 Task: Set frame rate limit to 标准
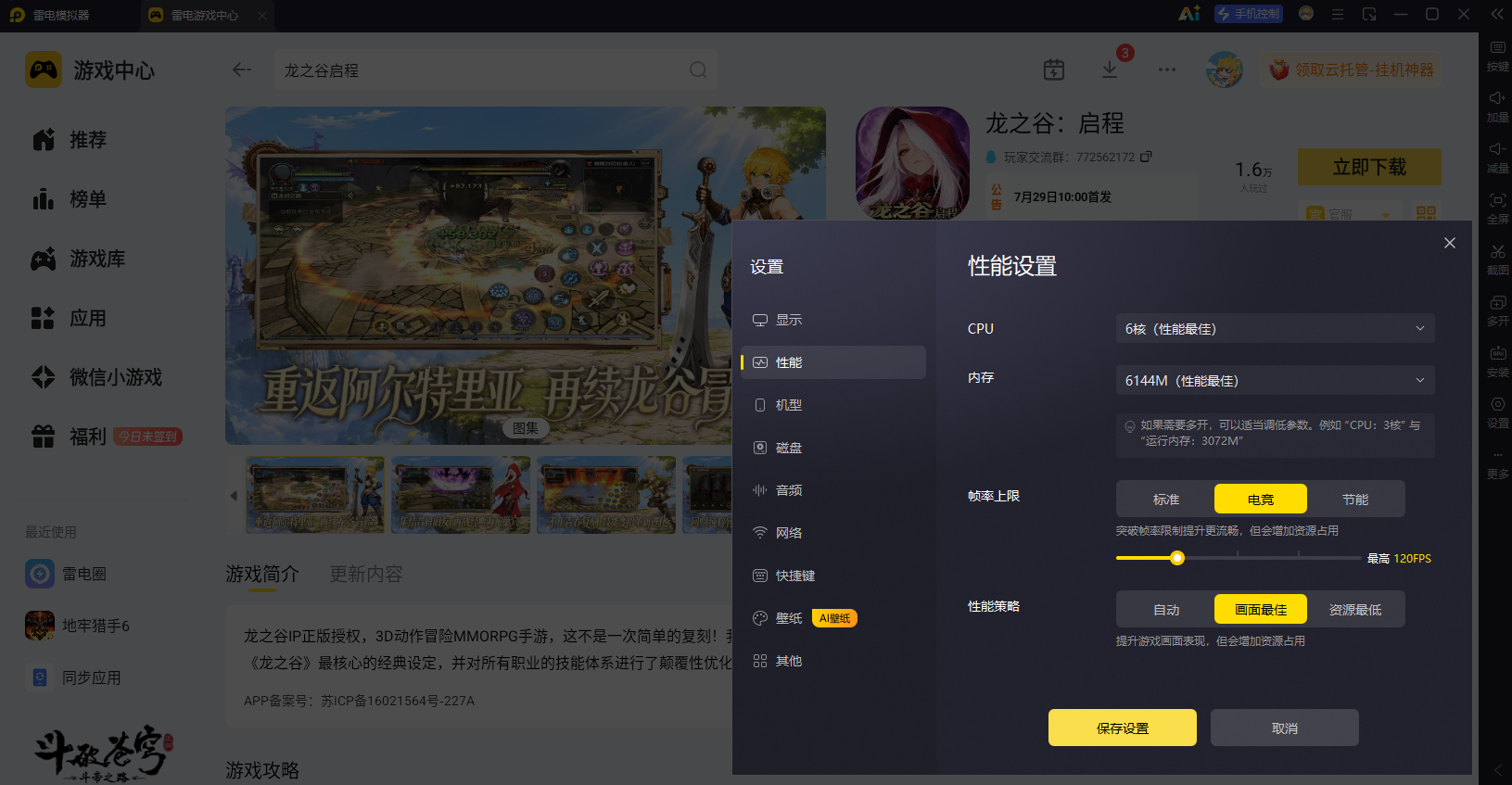[1165, 500]
